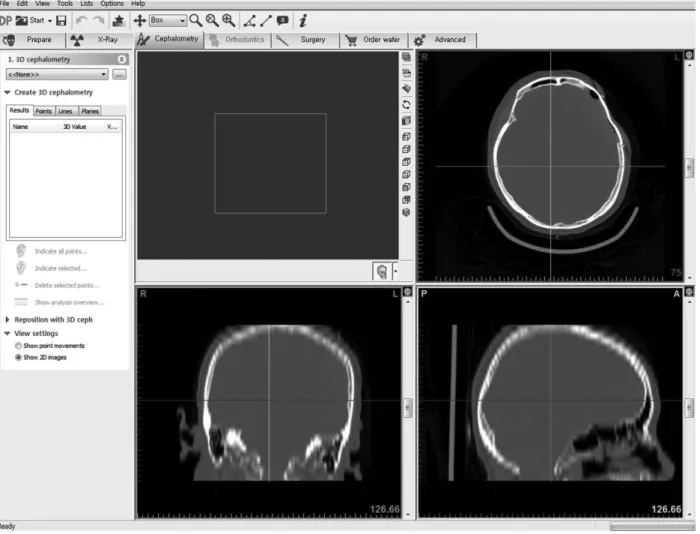
Task: Open the Lists menu
Action: point(87,4)
